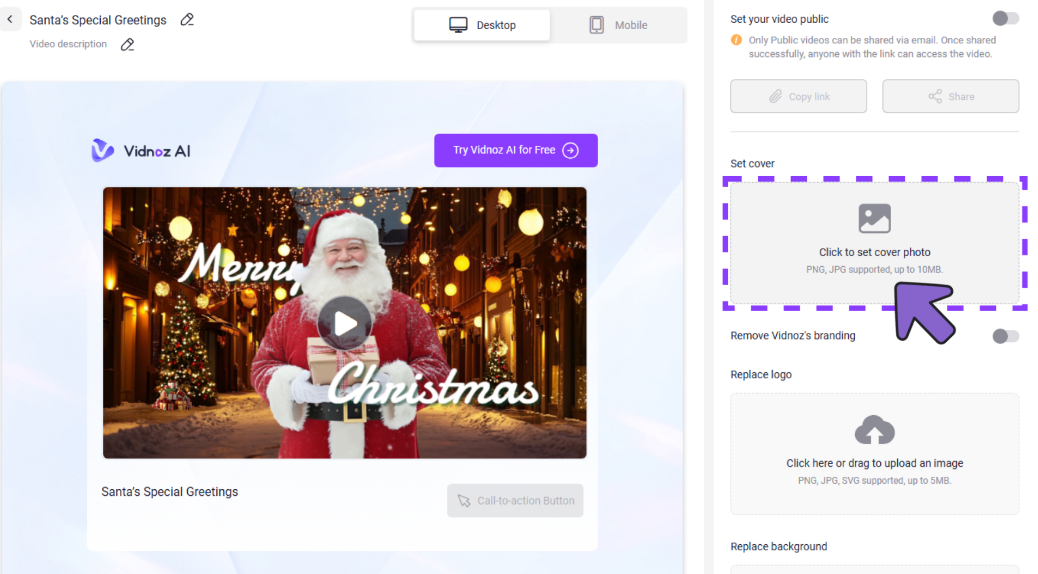Toggle Remove Vidnoz's branding switch
Image resolution: width=1038 pixels, height=574 pixels.
click(1005, 336)
